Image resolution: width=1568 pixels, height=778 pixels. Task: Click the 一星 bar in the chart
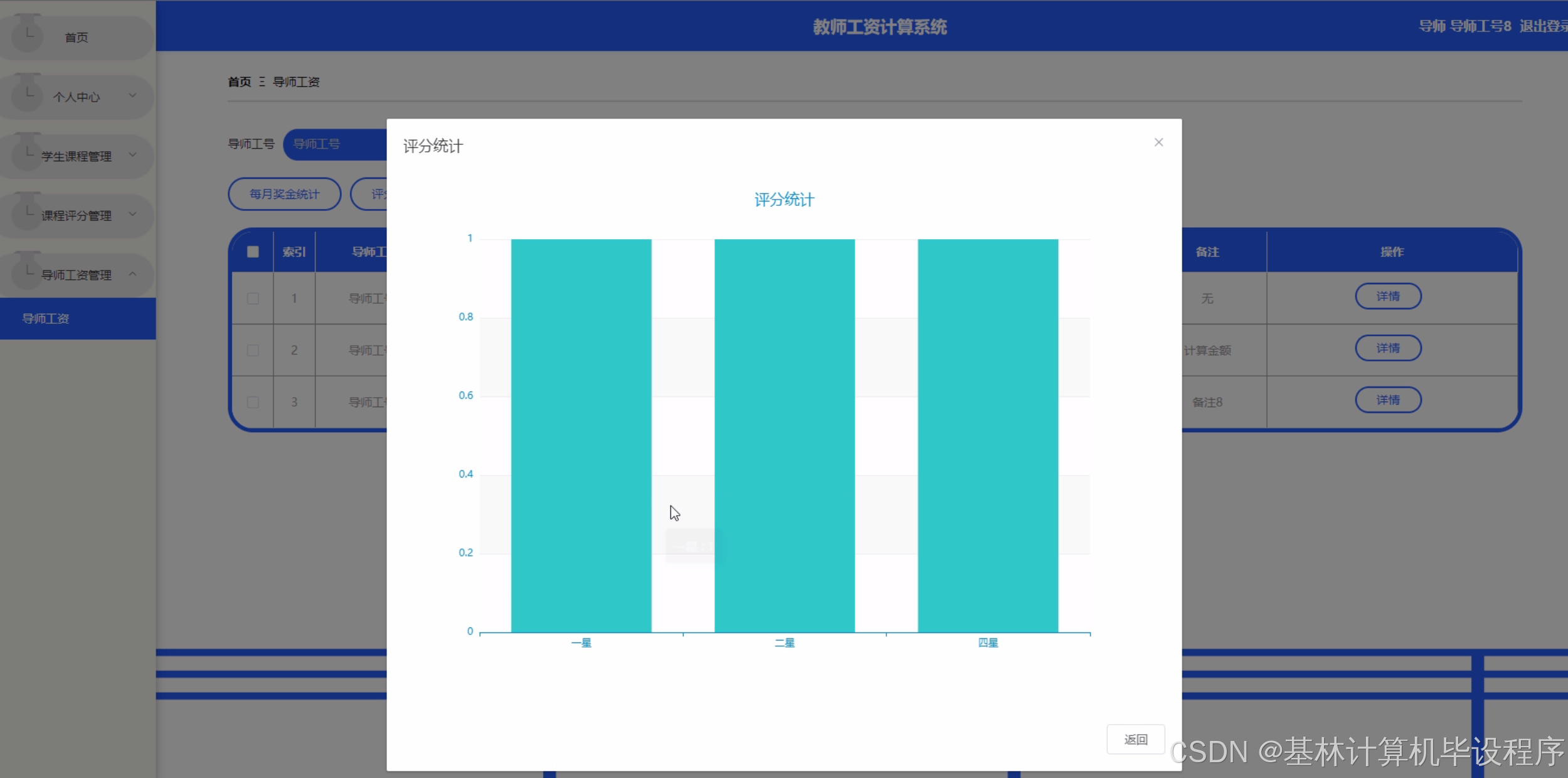[x=581, y=435]
